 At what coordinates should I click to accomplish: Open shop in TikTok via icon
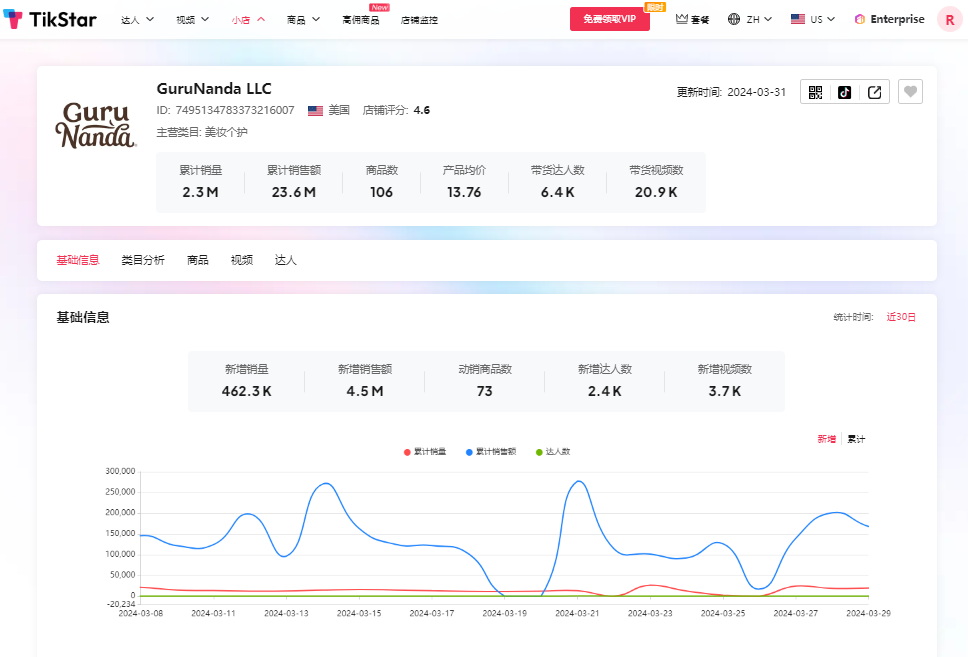click(845, 92)
